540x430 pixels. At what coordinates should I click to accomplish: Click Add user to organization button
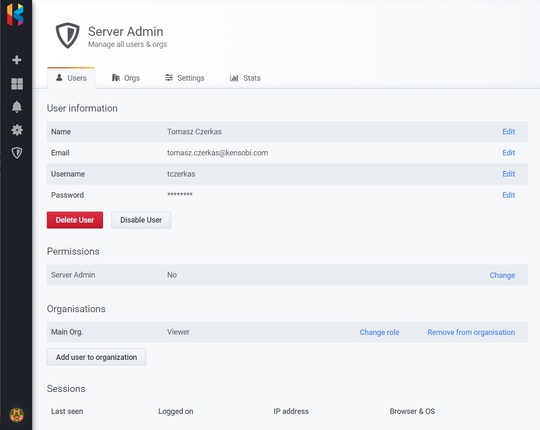tap(96, 357)
